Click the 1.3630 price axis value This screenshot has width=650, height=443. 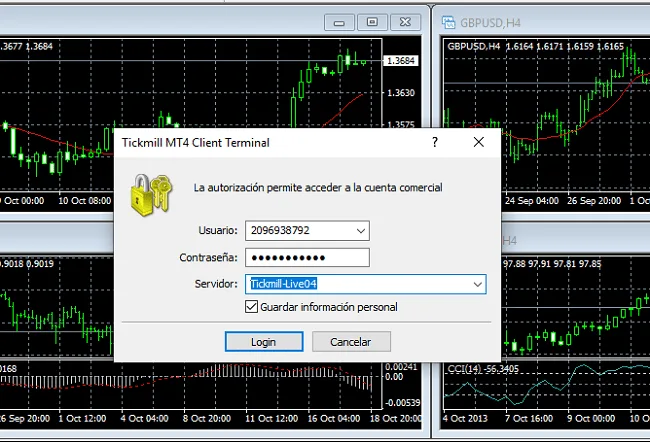tap(400, 92)
